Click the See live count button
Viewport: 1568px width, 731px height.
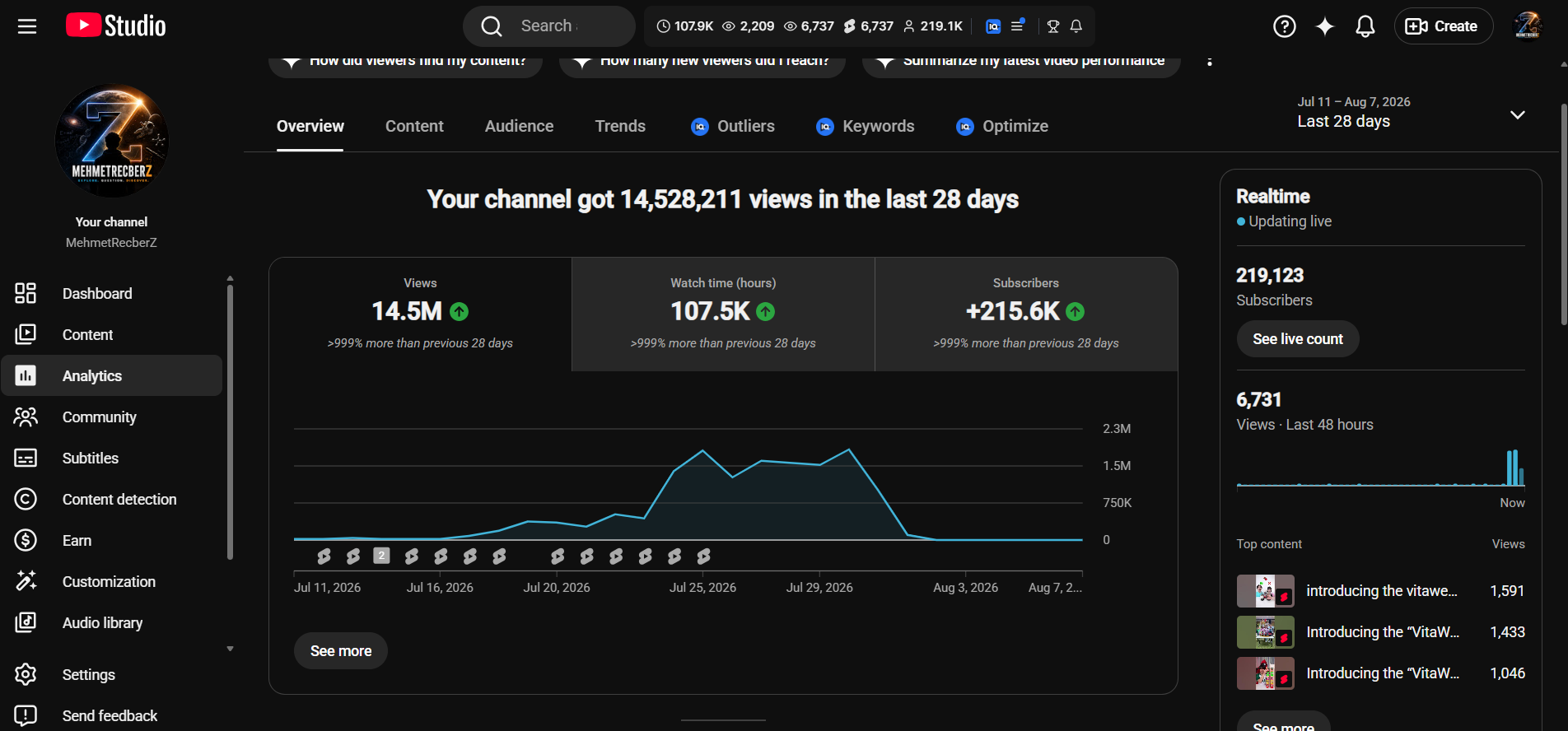[x=1297, y=339]
